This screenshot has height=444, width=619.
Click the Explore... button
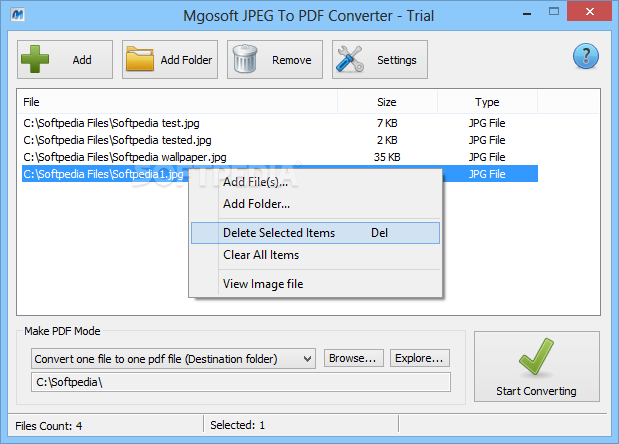pyautogui.click(x=420, y=358)
